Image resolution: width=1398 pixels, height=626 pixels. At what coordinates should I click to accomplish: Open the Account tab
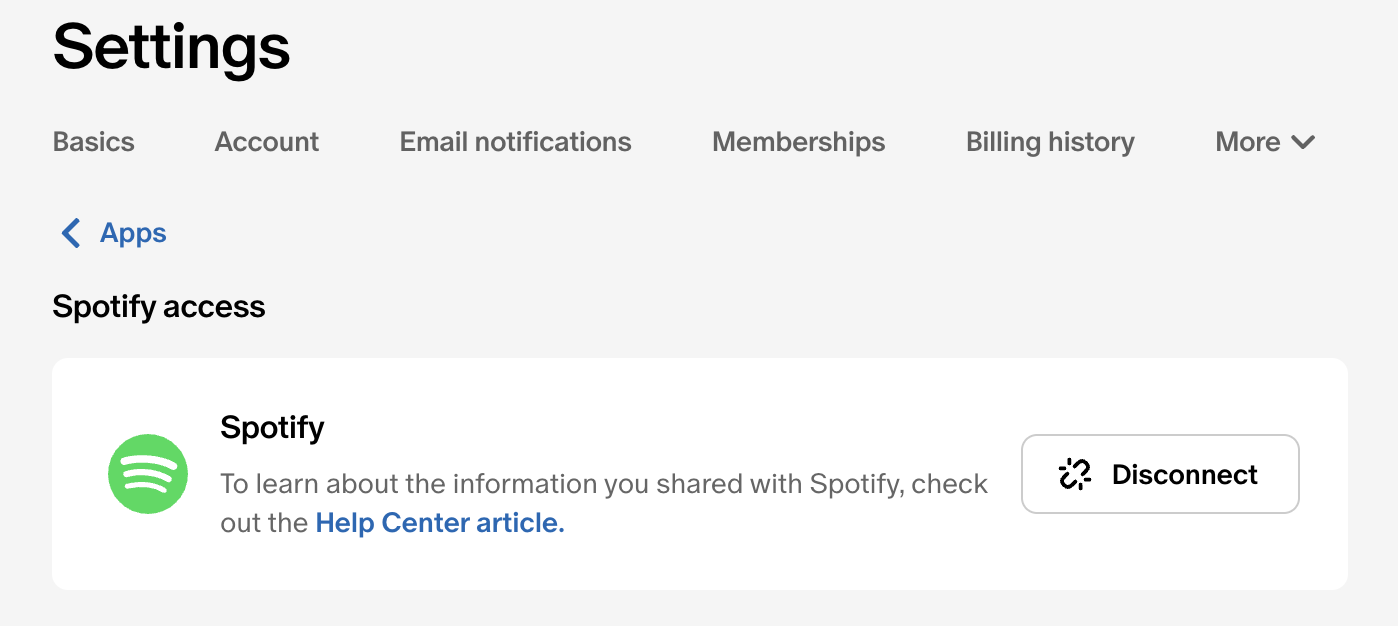(x=266, y=143)
